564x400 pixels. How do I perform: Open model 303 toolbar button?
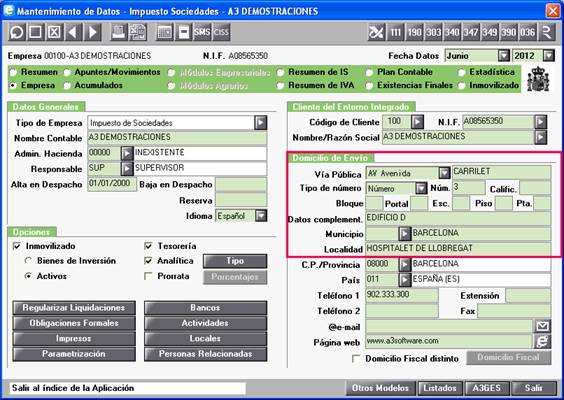pyautogui.click(x=433, y=32)
